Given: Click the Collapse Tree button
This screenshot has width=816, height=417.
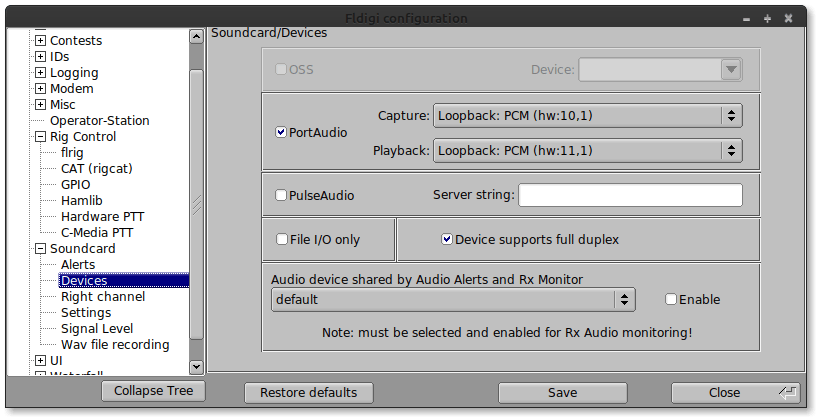Looking at the screenshot, I should 154,391.
